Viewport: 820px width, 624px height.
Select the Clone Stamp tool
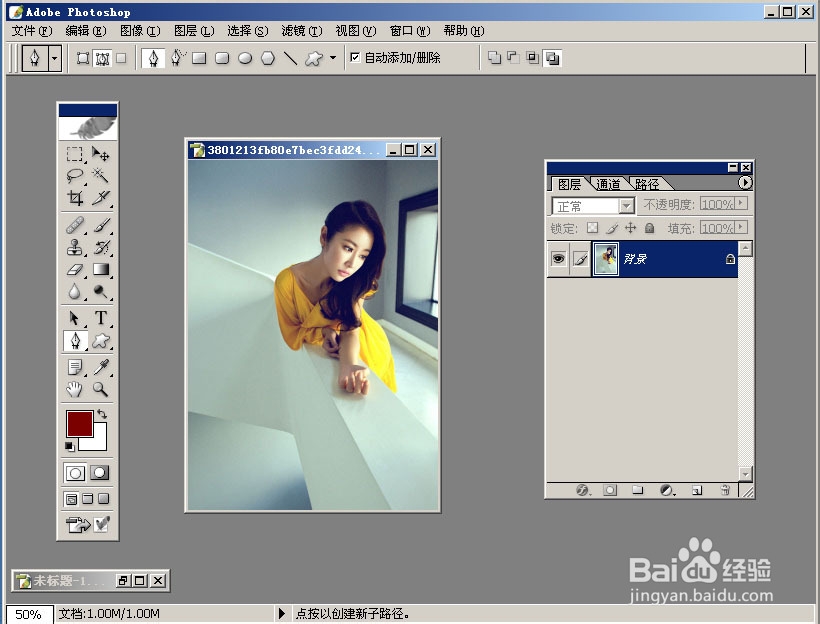[x=75, y=247]
